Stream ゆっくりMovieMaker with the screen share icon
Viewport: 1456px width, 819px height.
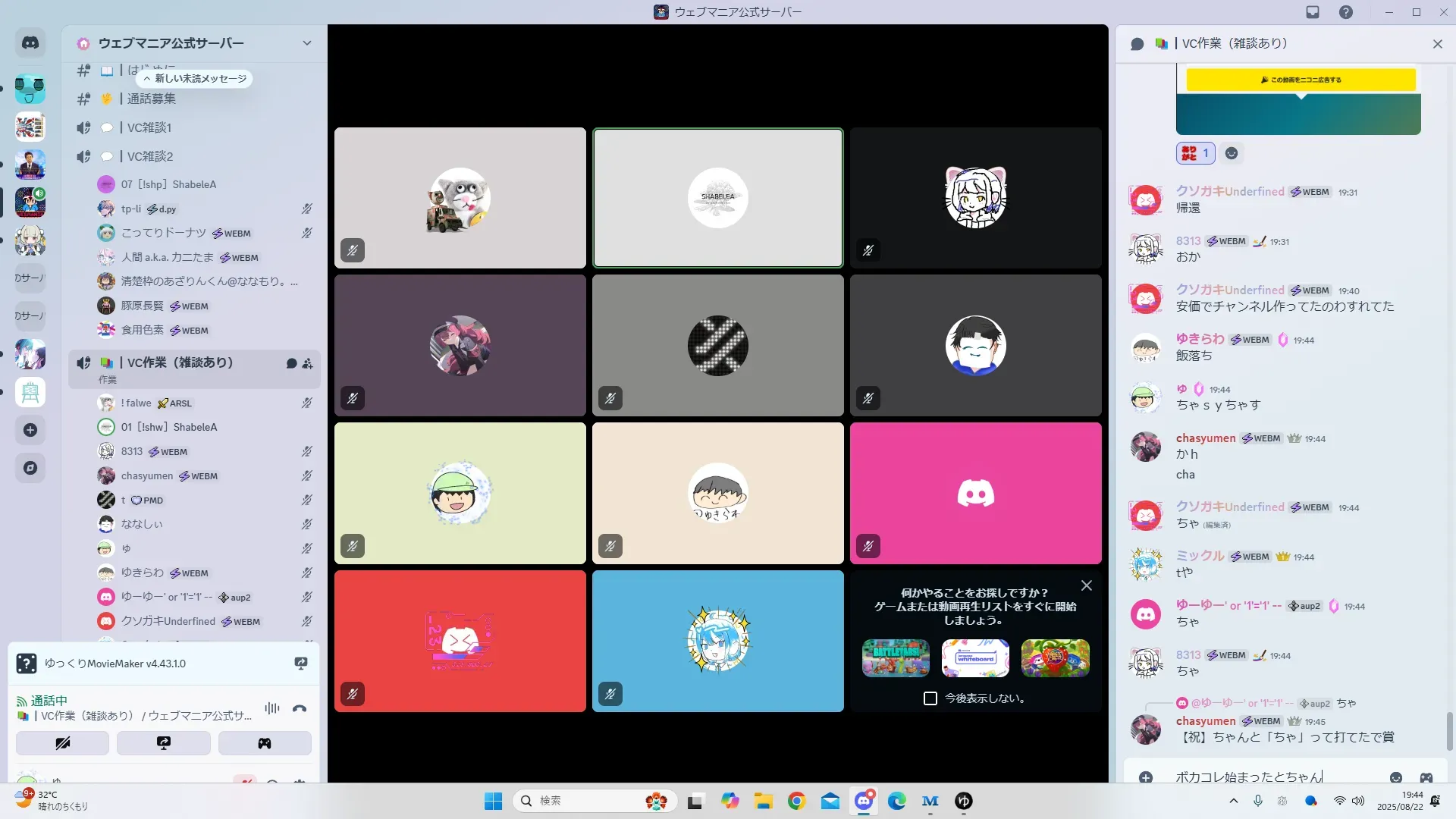(301, 664)
